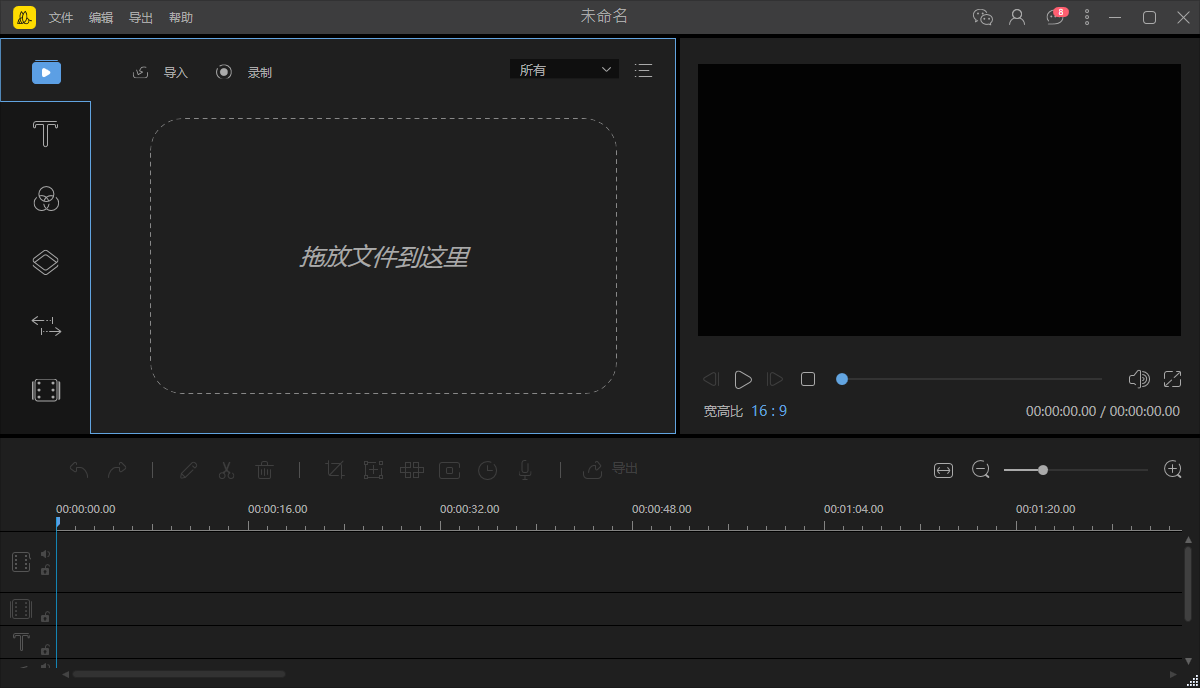Click the fit timeline to window icon
Viewport: 1200px width, 688px height.
coord(943,470)
